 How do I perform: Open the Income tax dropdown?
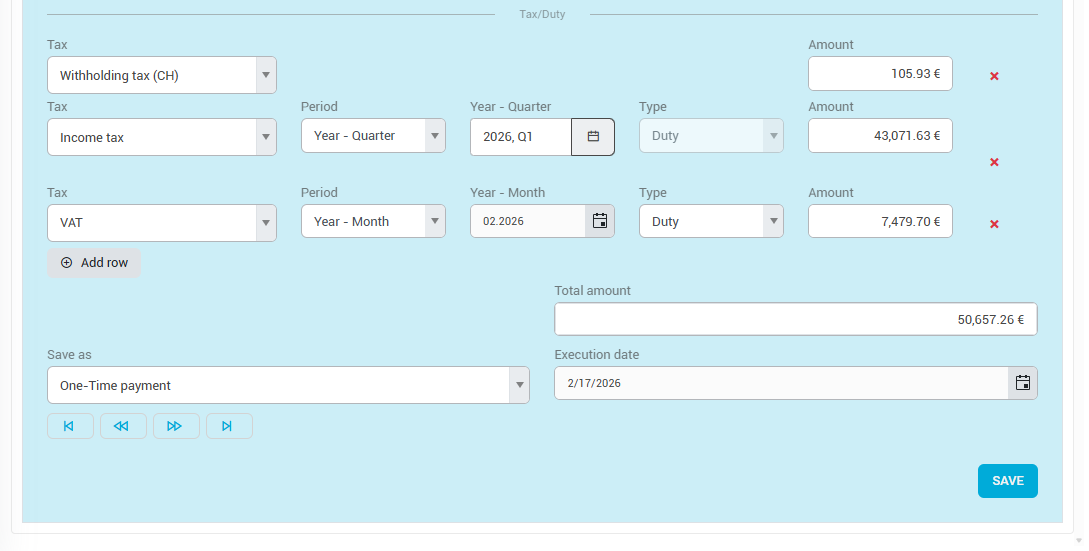pos(265,137)
